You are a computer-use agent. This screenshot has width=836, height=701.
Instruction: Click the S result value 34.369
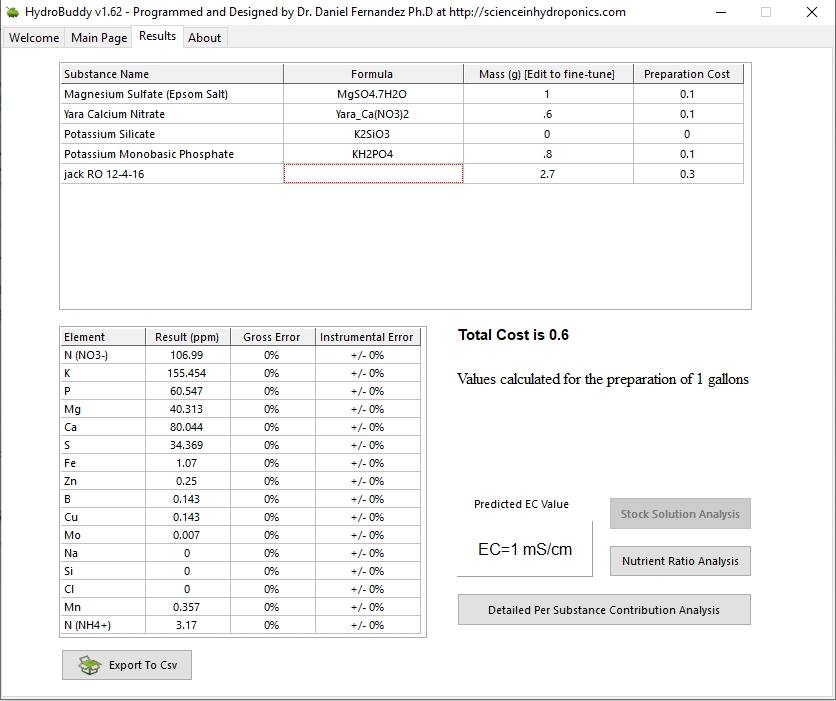[x=188, y=445]
